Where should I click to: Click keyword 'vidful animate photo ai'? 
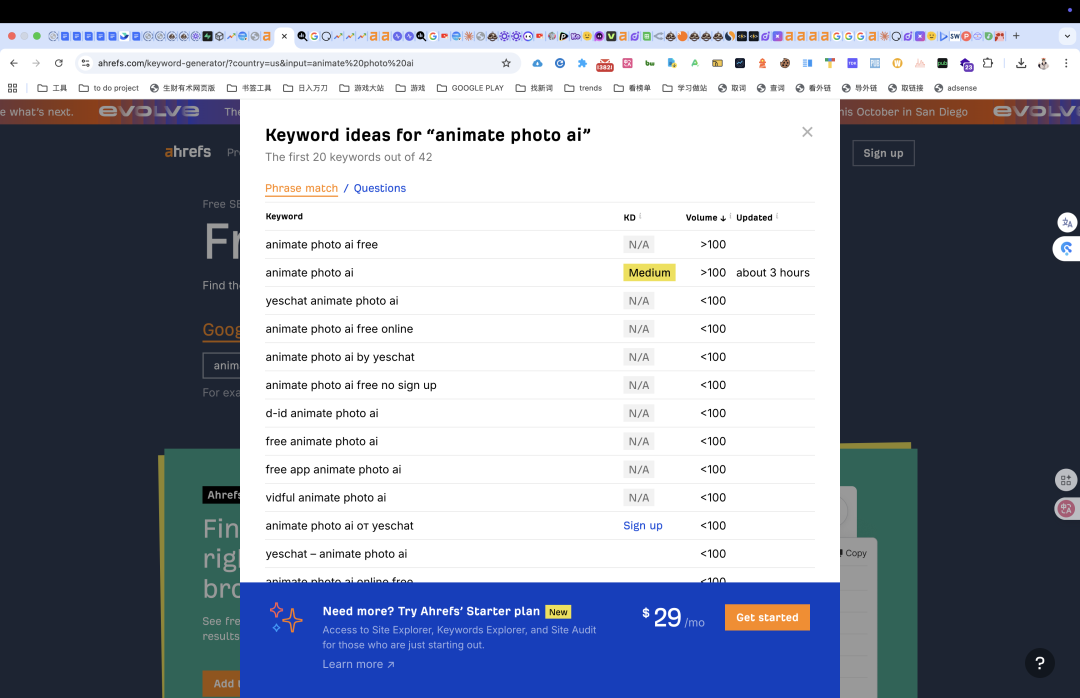pos(326,497)
